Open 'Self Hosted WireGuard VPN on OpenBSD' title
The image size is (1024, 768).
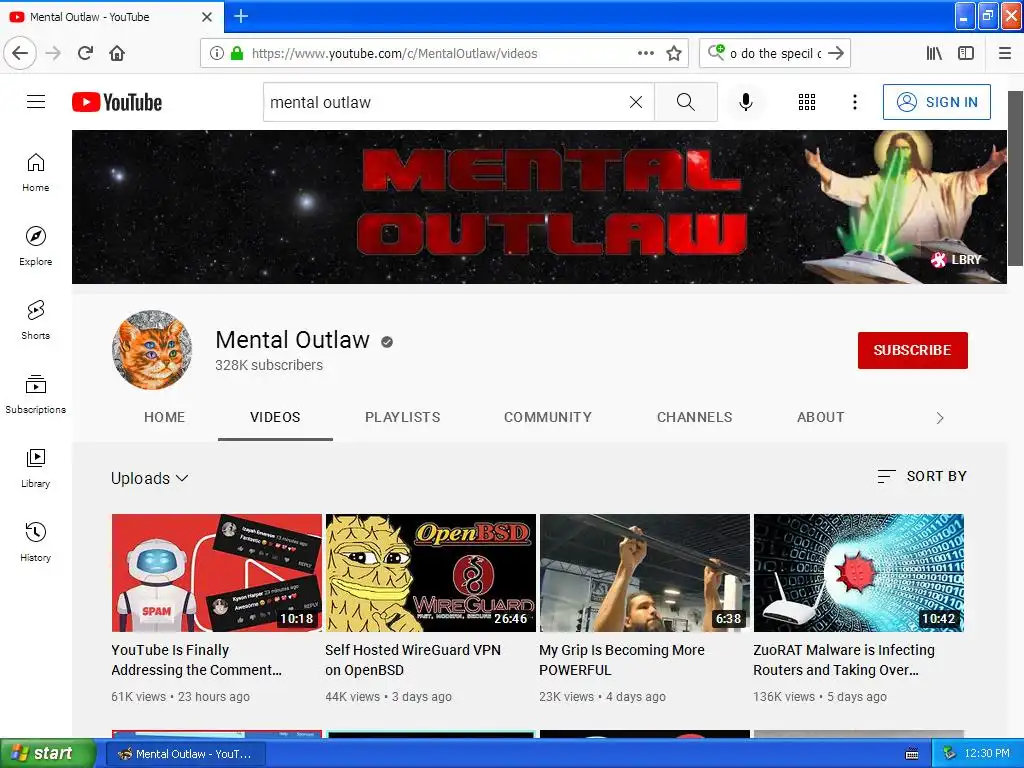(x=413, y=660)
